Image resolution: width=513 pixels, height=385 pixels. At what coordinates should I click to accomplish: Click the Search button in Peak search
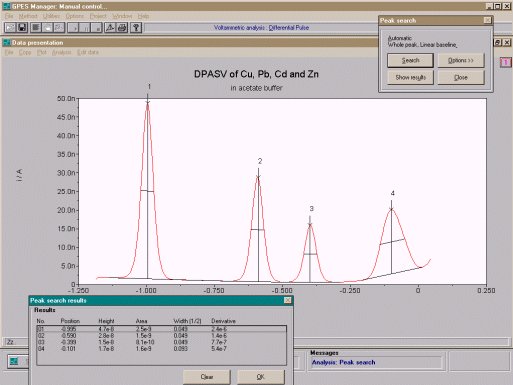point(410,61)
